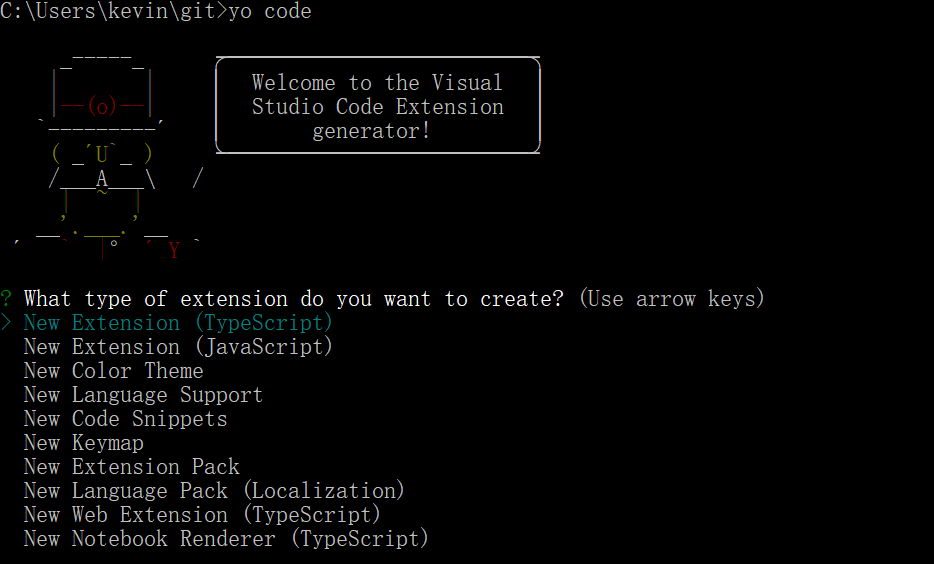Click the Yeoman ASCII mascot figure
934x564 pixels.
click(x=108, y=157)
